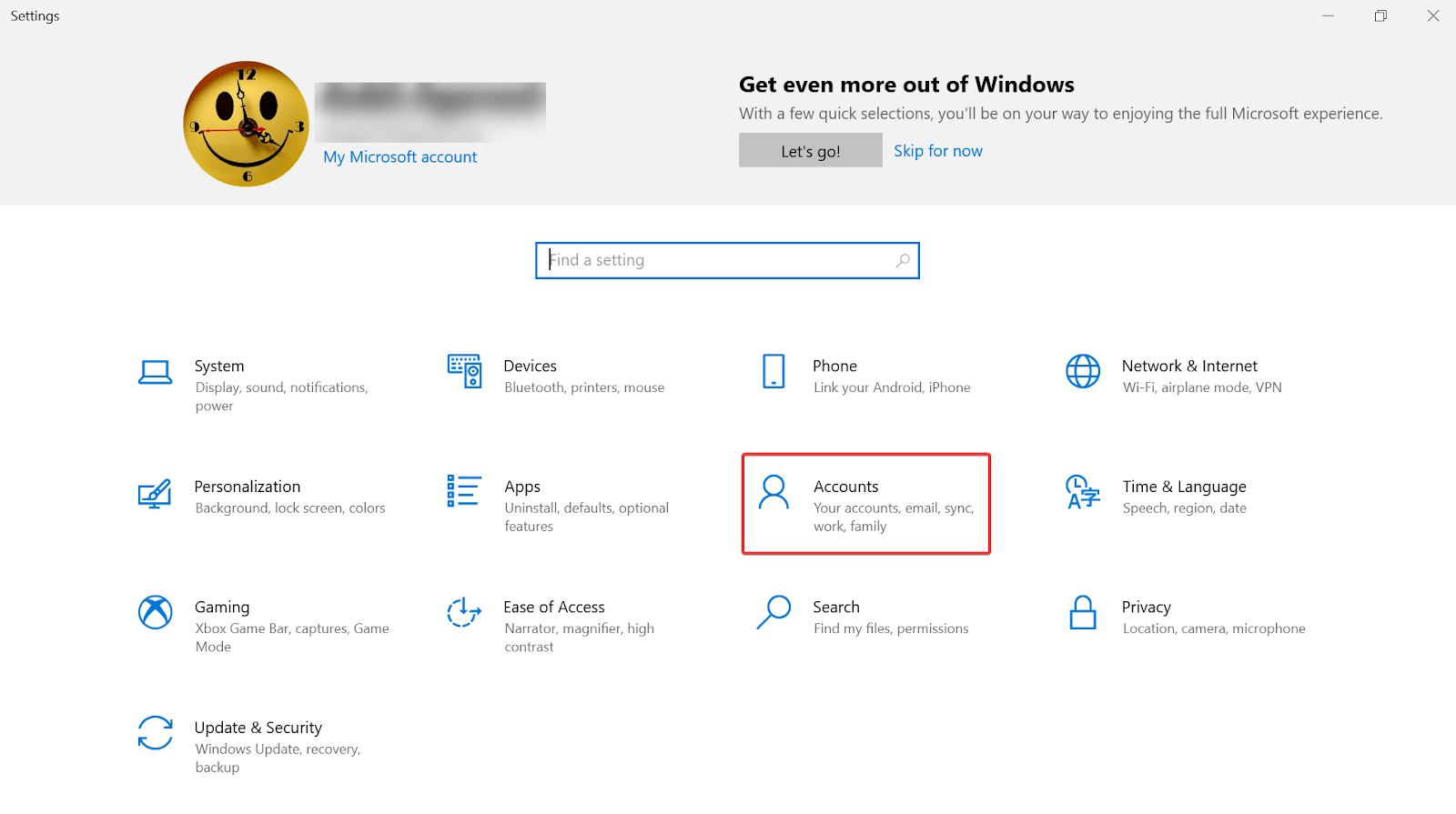
Task: Open the Accounts person icon
Action: pyautogui.click(x=773, y=492)
